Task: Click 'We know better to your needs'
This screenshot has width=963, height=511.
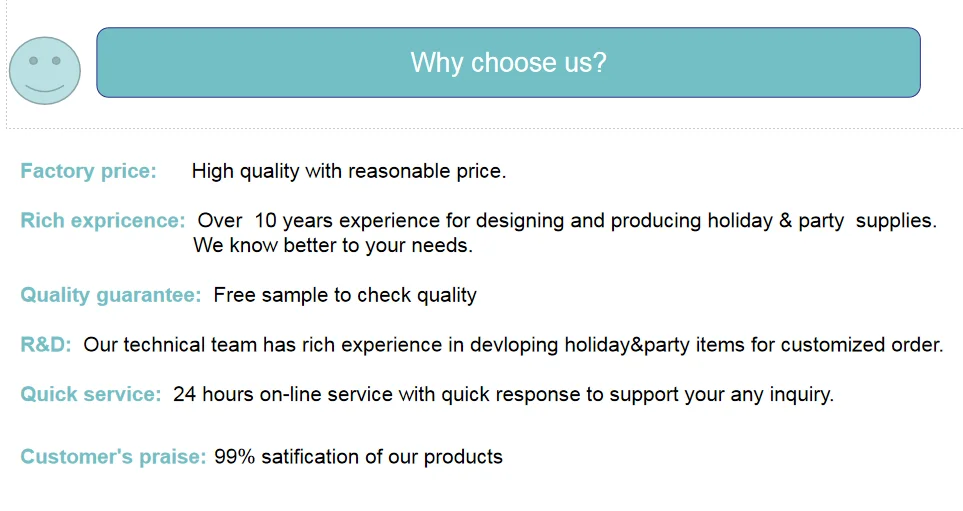Action: (x=333, y=245)
